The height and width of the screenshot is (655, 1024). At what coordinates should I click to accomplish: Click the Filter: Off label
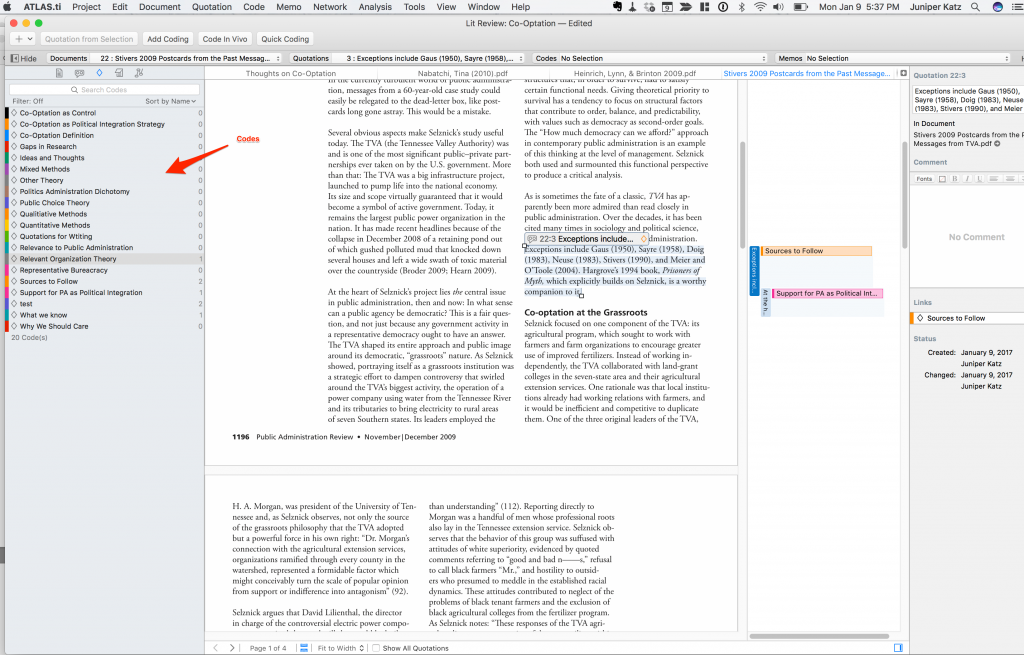pyautogui.click(x=27, y=101)
